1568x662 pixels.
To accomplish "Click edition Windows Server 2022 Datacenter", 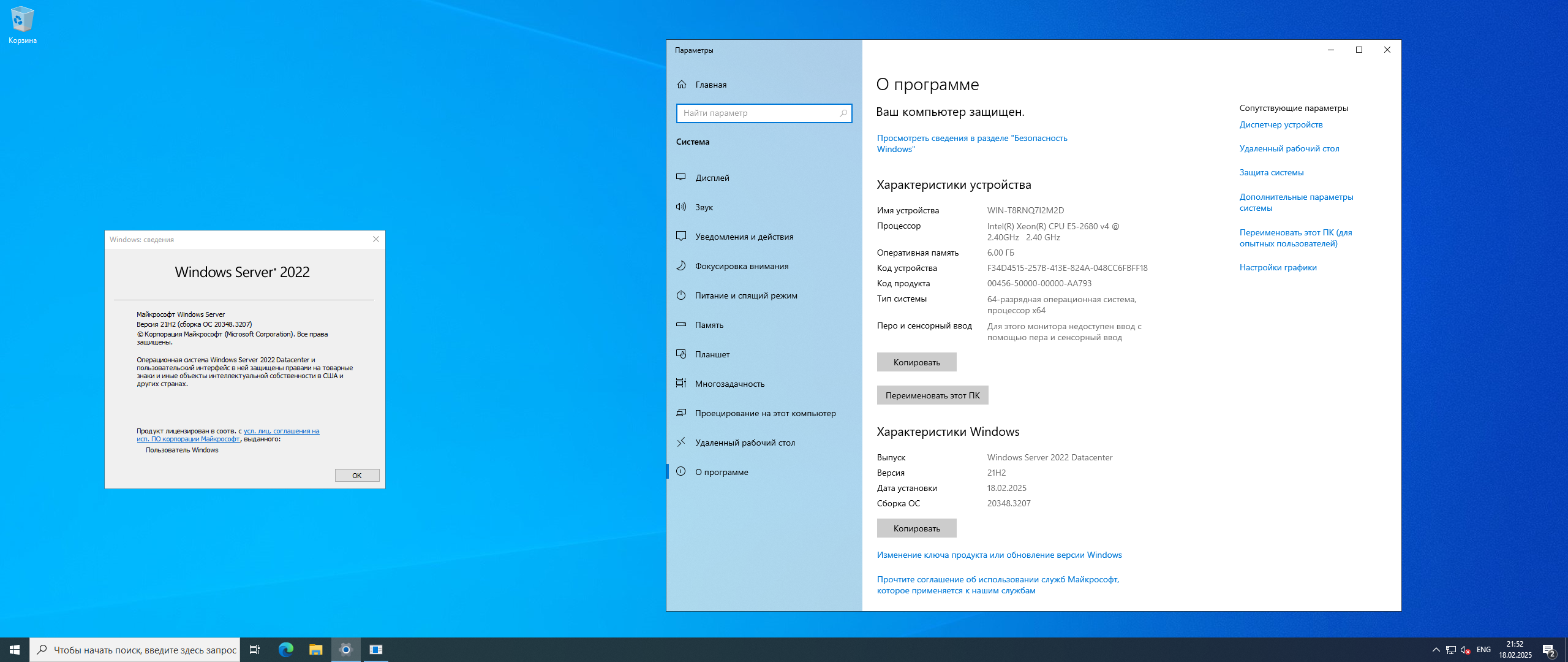I will (1049, 457).
